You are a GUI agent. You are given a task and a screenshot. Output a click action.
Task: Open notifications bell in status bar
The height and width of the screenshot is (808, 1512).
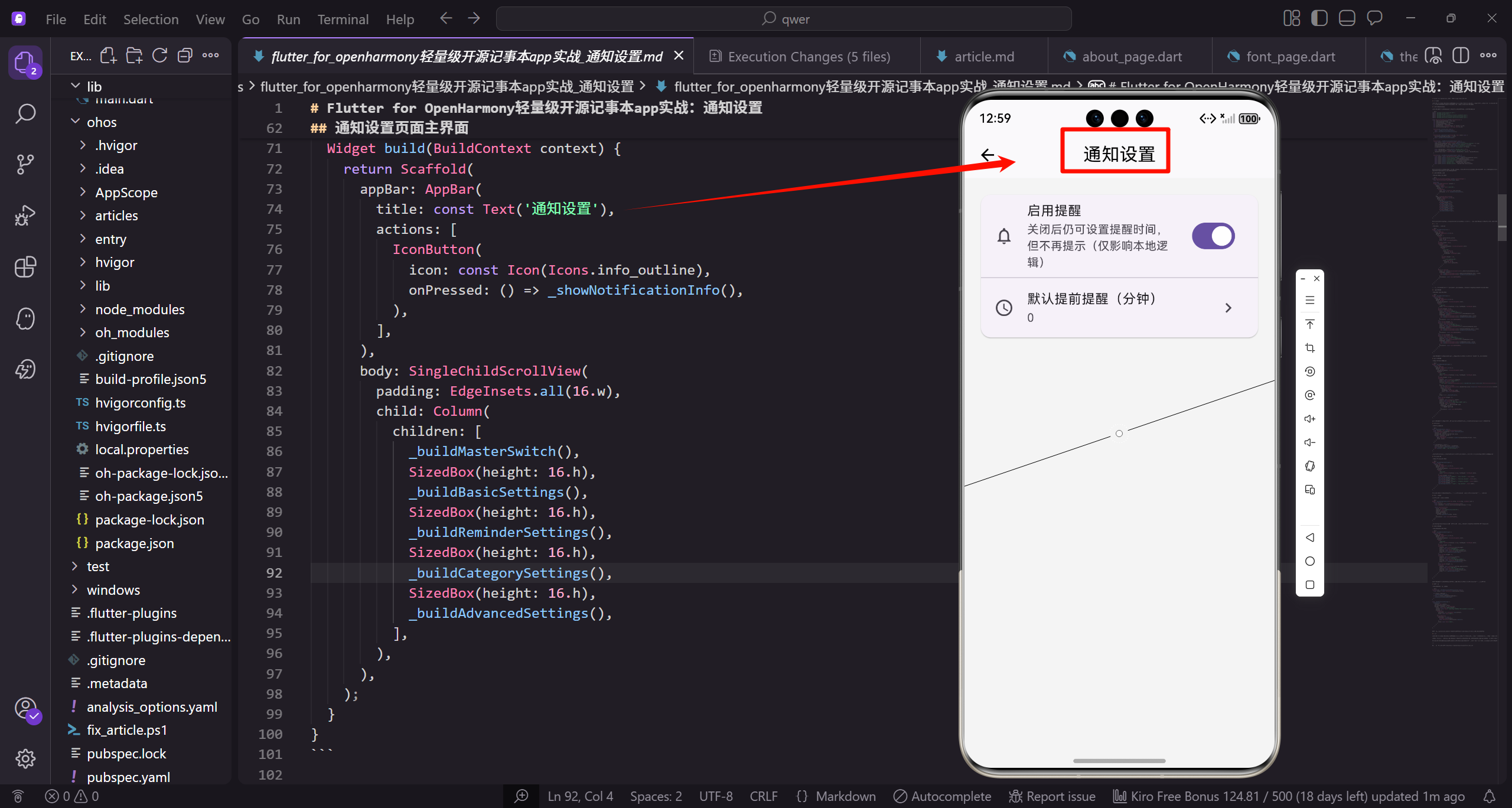pos(1490,796)
